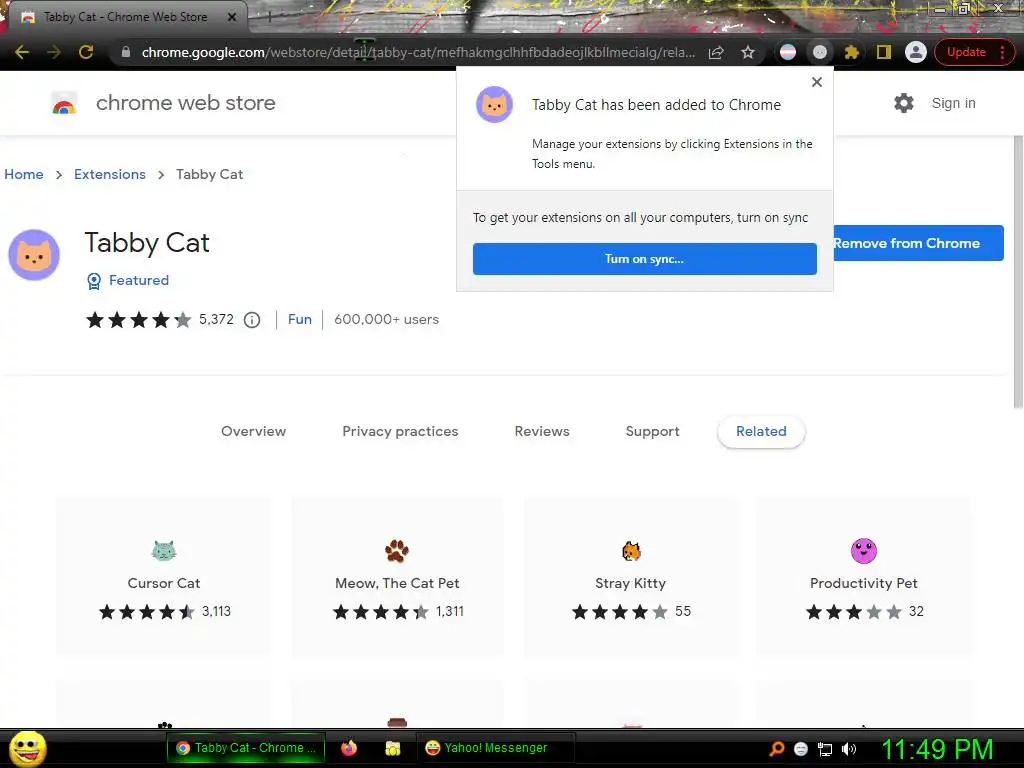The width and height of the screenshot is (1024, 768).
Task: Click Sign in link
Action: tap(953, 103)
